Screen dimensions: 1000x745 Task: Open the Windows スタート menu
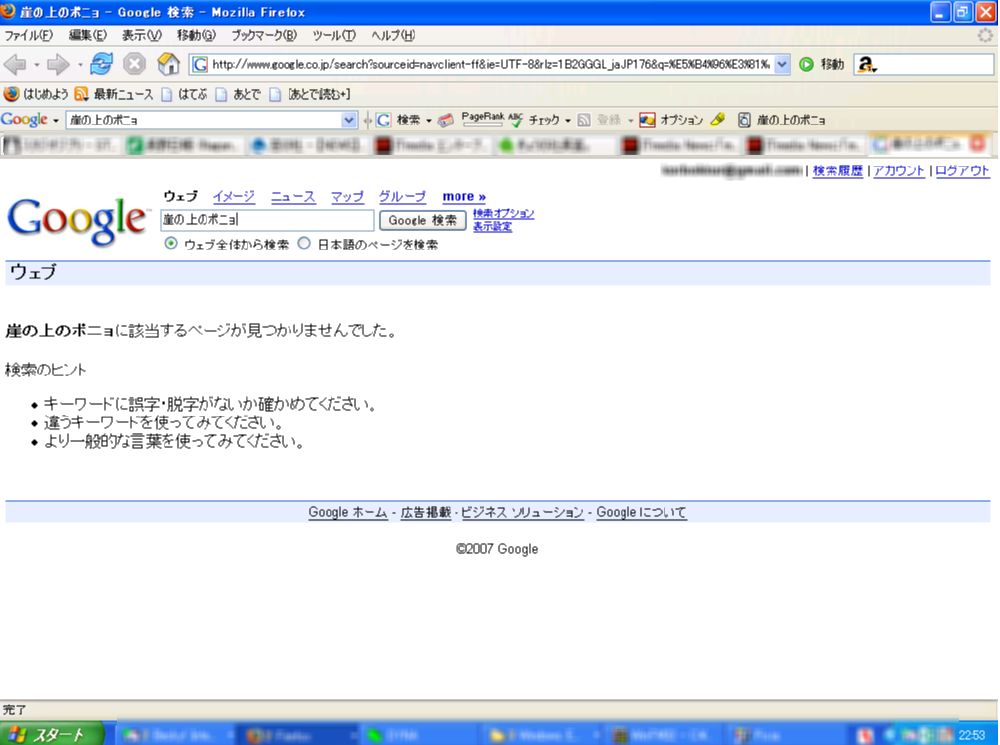(51, 734)
